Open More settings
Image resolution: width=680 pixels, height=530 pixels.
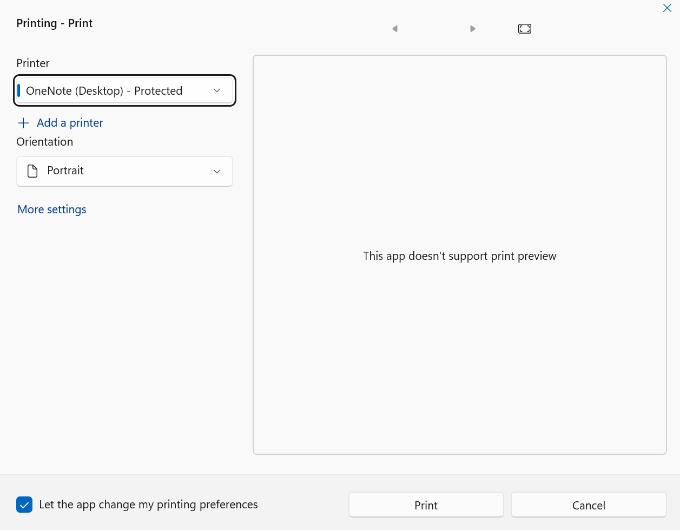pyautogui.click(x=52, y=209)
